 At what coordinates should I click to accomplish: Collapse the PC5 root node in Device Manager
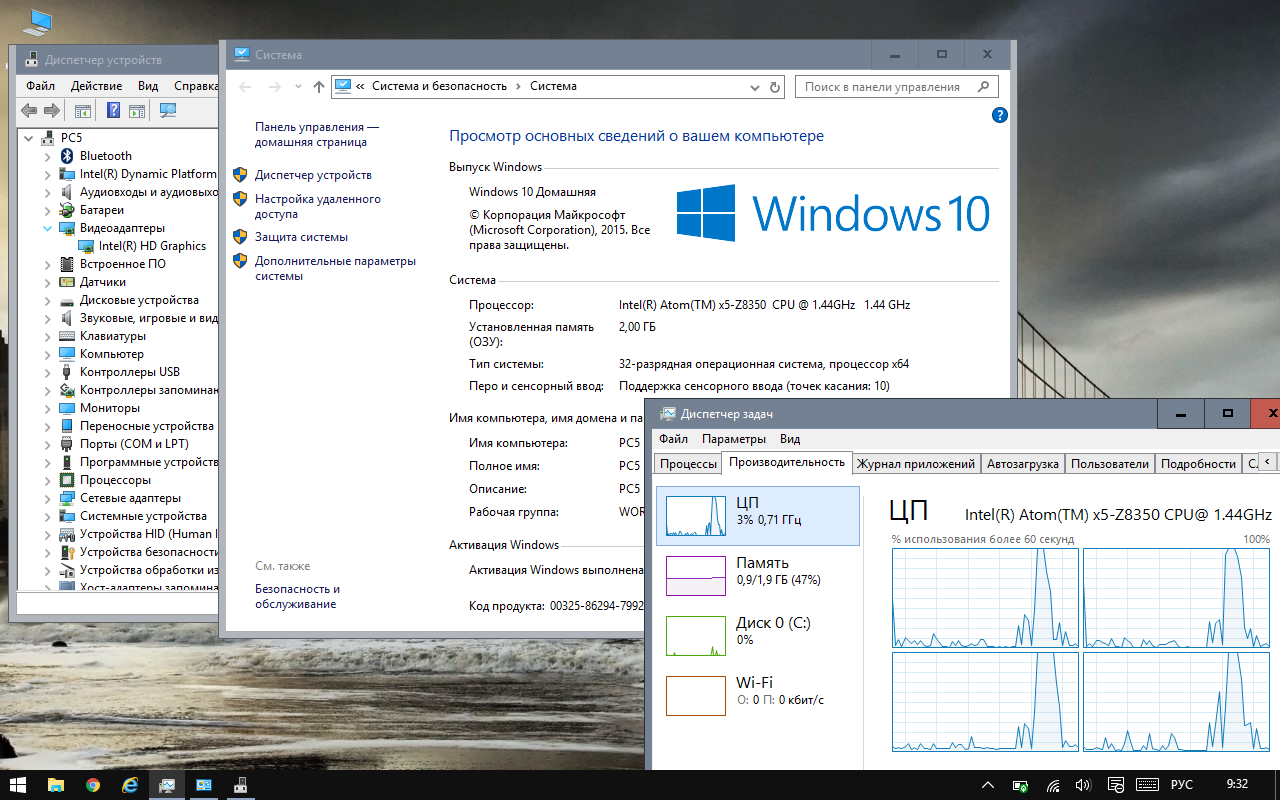30,138
